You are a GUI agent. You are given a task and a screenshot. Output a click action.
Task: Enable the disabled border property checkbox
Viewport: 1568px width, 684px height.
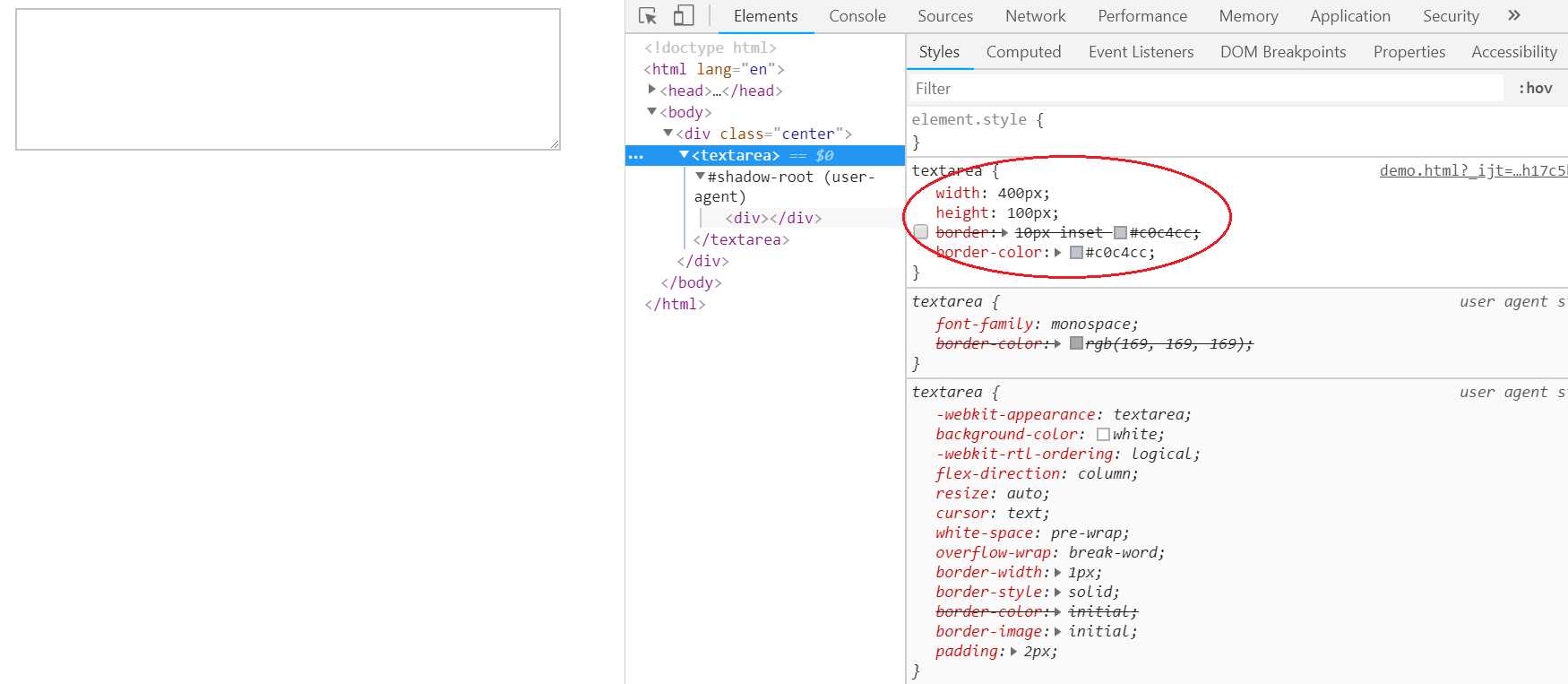click(x=921, y=232)
